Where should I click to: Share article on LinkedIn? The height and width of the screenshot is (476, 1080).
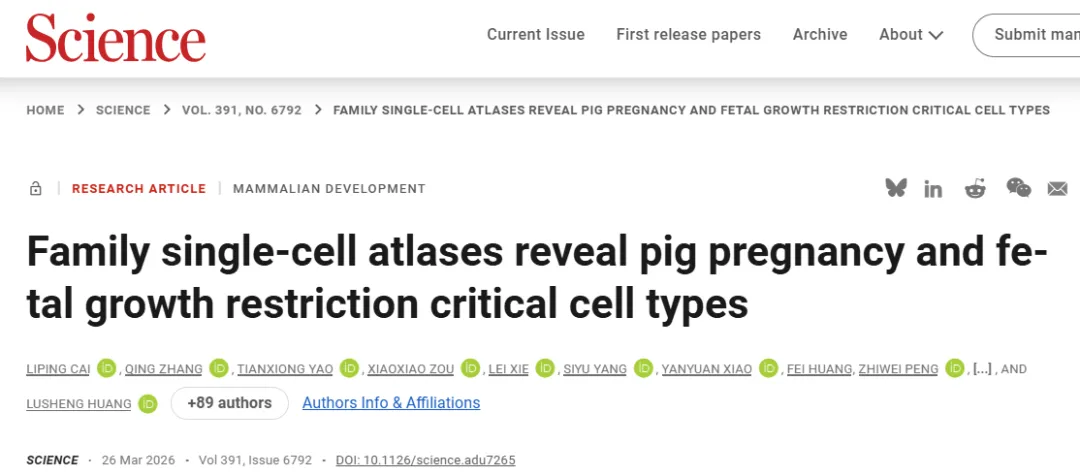[933, 189]
